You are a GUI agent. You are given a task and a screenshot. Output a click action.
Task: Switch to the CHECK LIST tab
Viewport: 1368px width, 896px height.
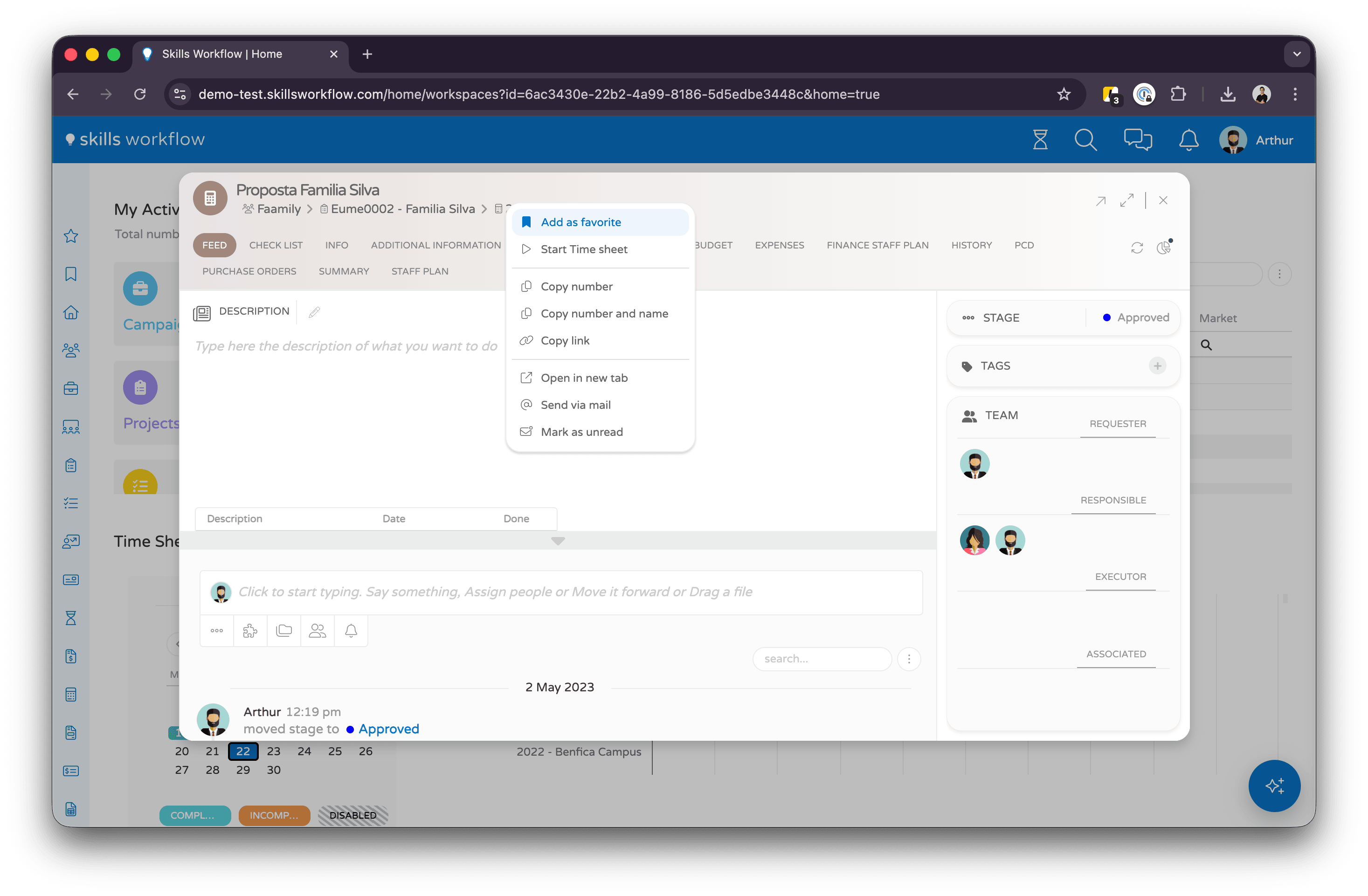click(276, 245)
